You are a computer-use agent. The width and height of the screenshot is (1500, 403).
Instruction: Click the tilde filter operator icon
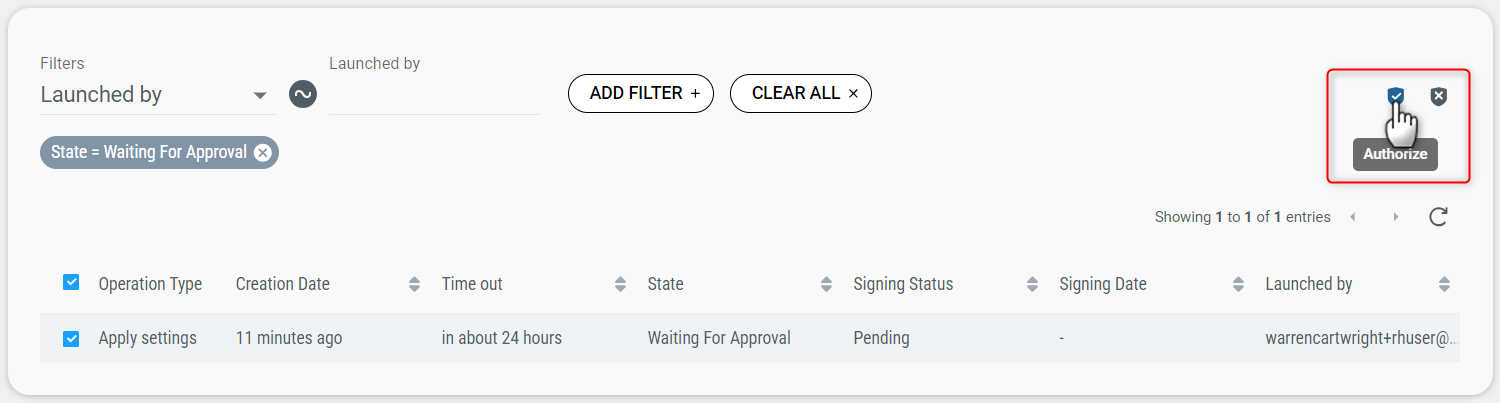point(303,95)
